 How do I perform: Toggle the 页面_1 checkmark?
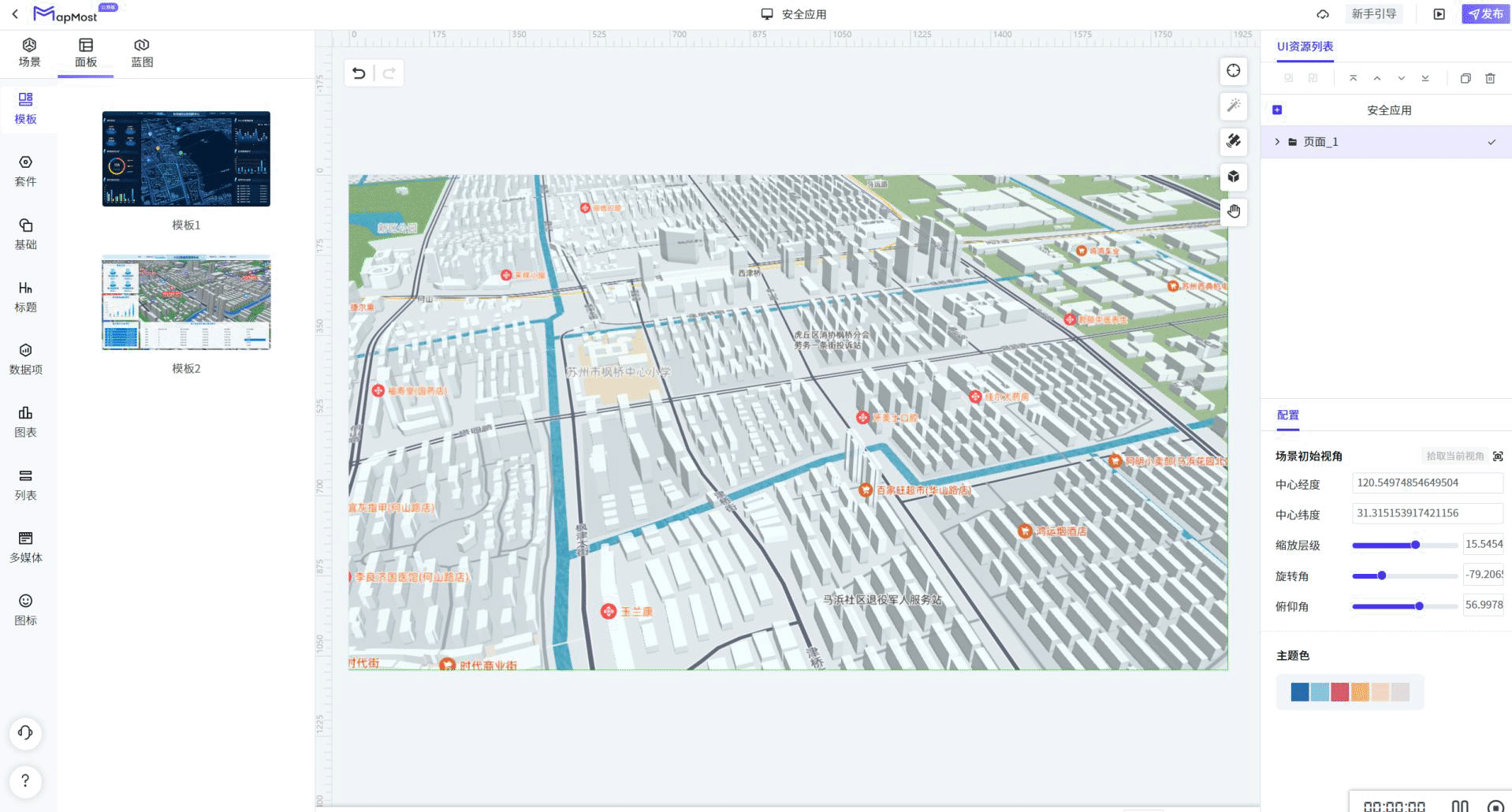click(1492, 142)
